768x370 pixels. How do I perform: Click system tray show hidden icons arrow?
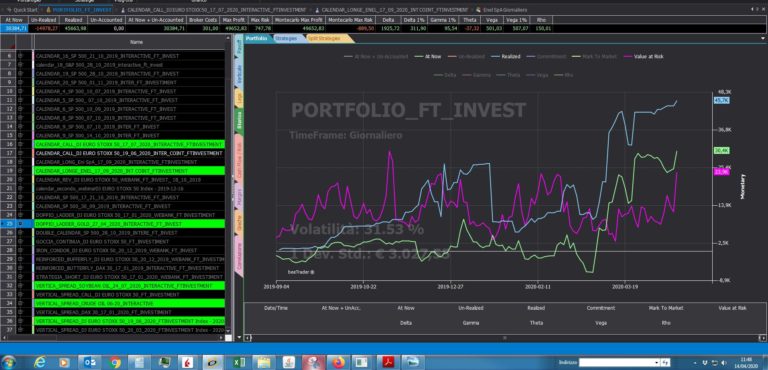point(696,363)
